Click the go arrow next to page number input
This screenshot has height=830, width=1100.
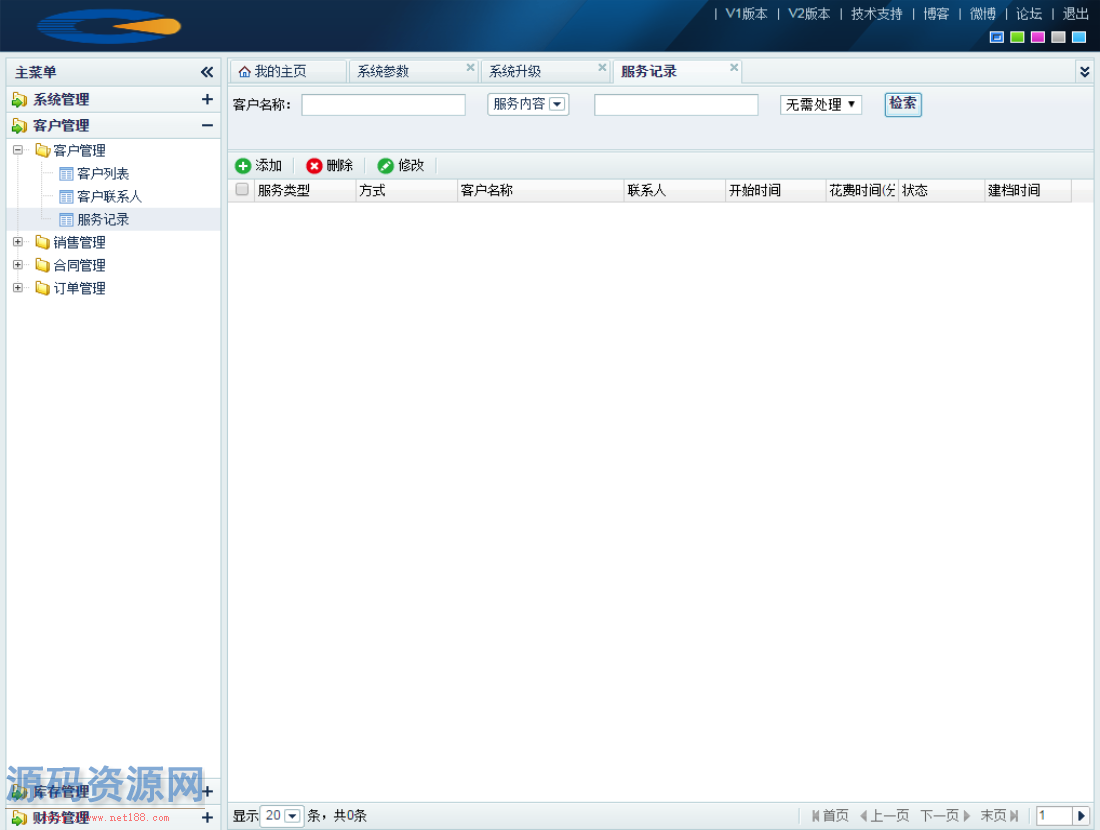pyautogui.click(x=1081, y=815)
